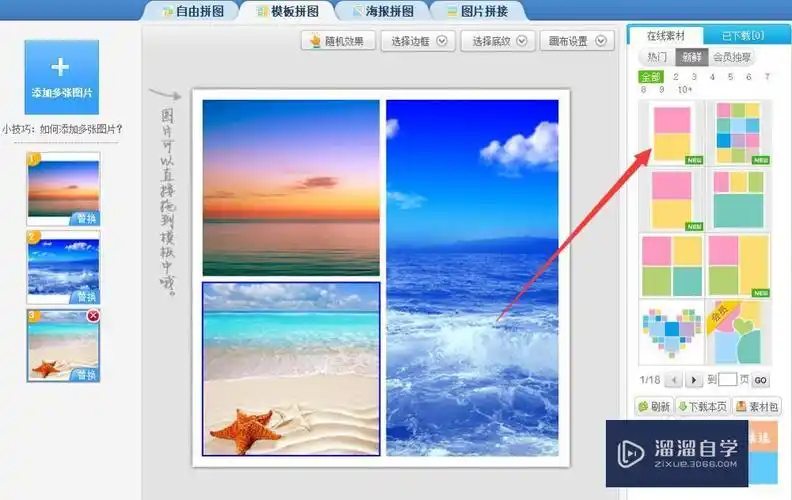The image size is (792, 500).
Task: Click the 刷新 refresh templates button
Action: coord(654,407)
